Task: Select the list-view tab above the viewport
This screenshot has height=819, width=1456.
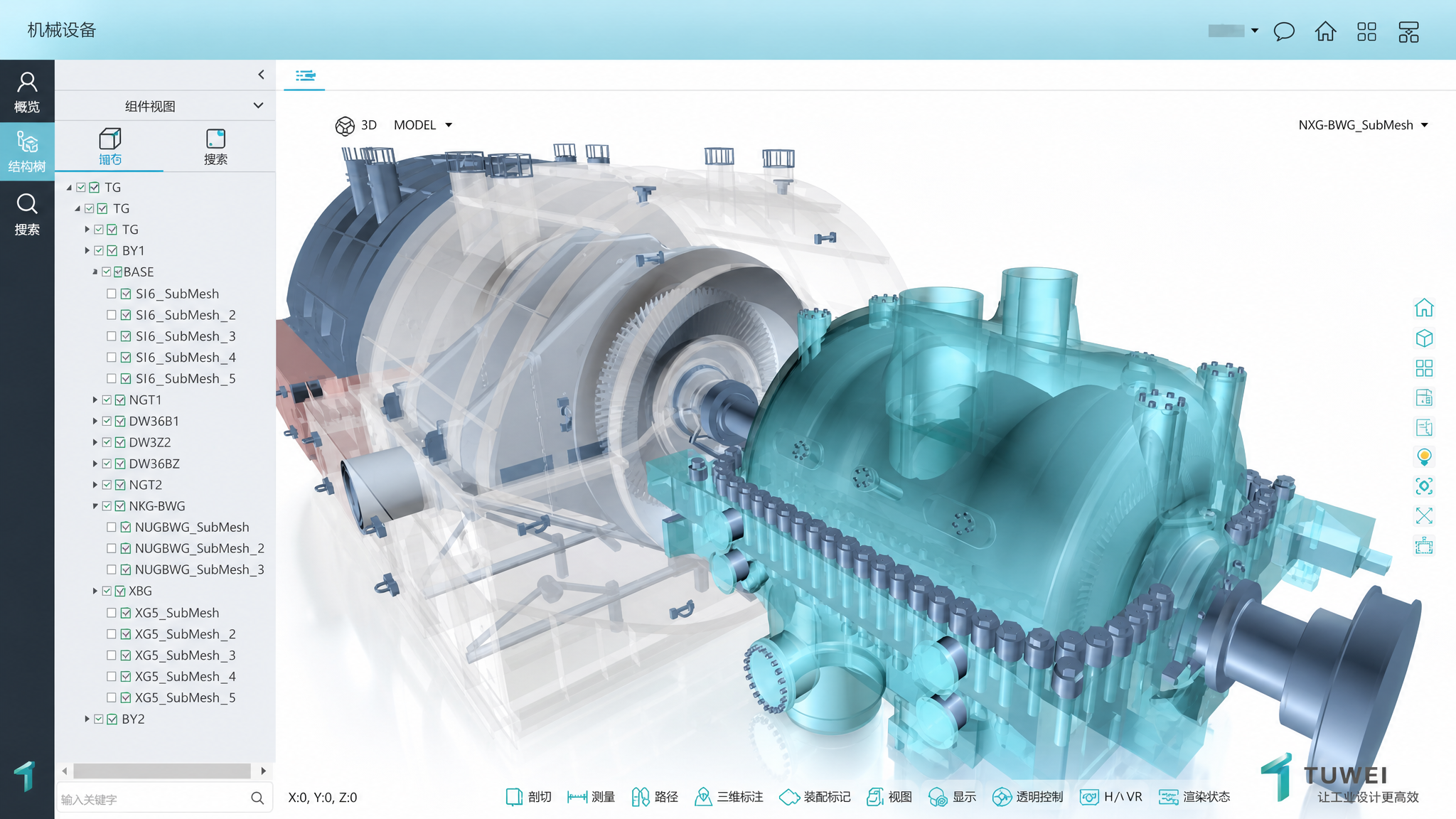Action: 305,75
